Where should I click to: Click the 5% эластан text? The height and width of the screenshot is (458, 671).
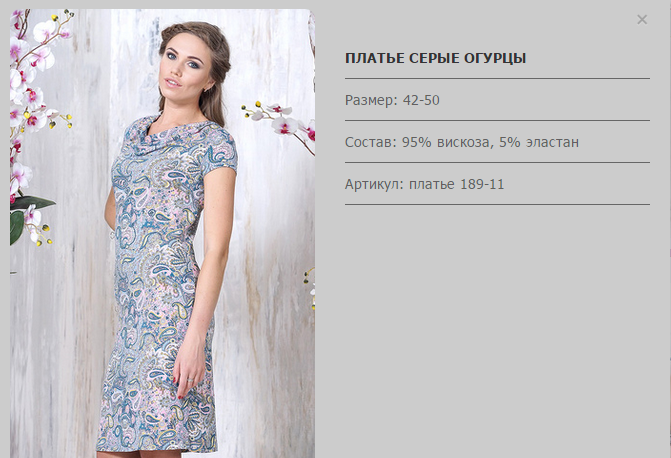pyautogui.click(x=539, y=142)
